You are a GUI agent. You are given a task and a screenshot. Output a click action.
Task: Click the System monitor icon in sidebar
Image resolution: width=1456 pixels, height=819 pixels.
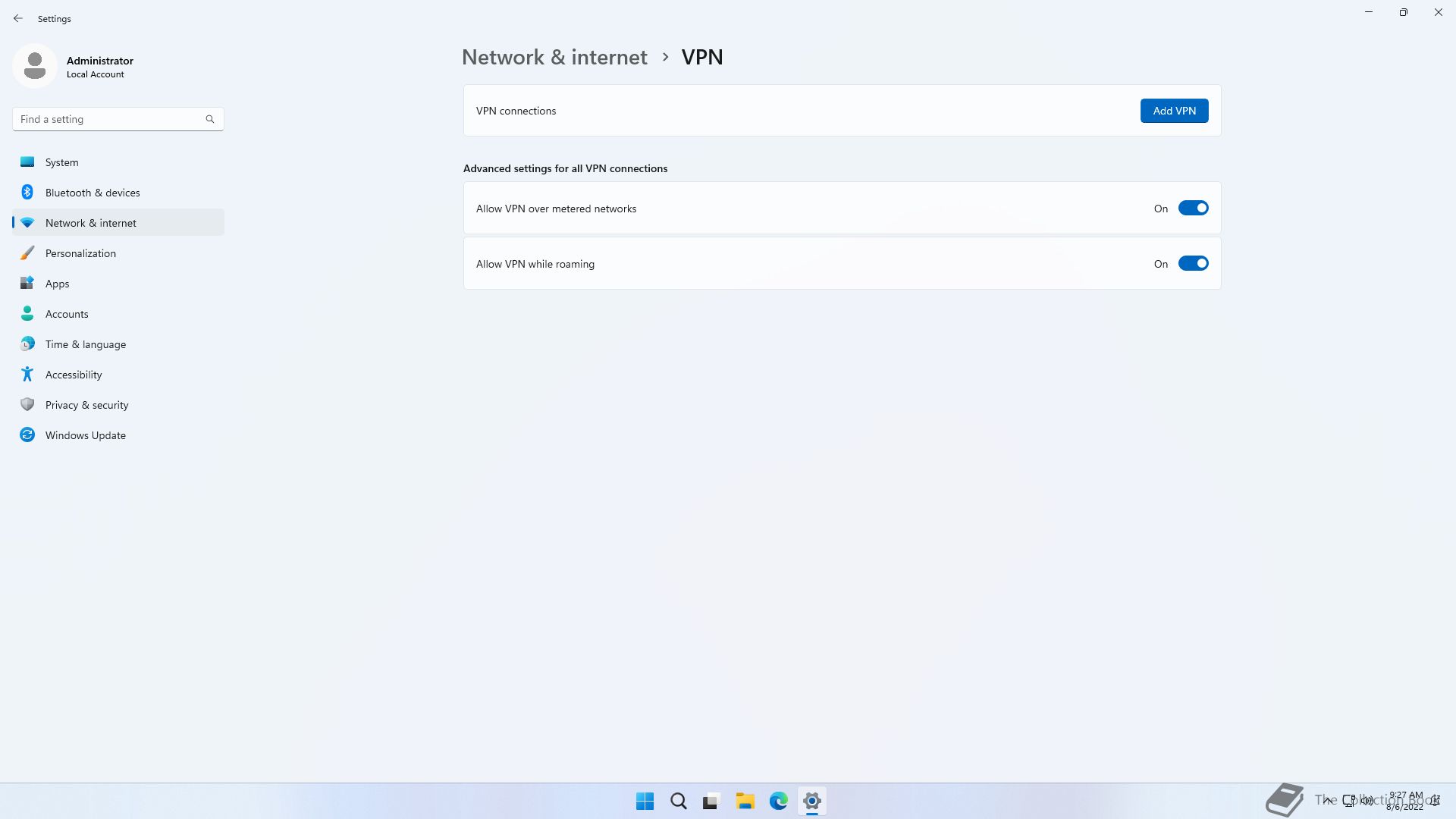pyautogui.click(x=27, y=162)
